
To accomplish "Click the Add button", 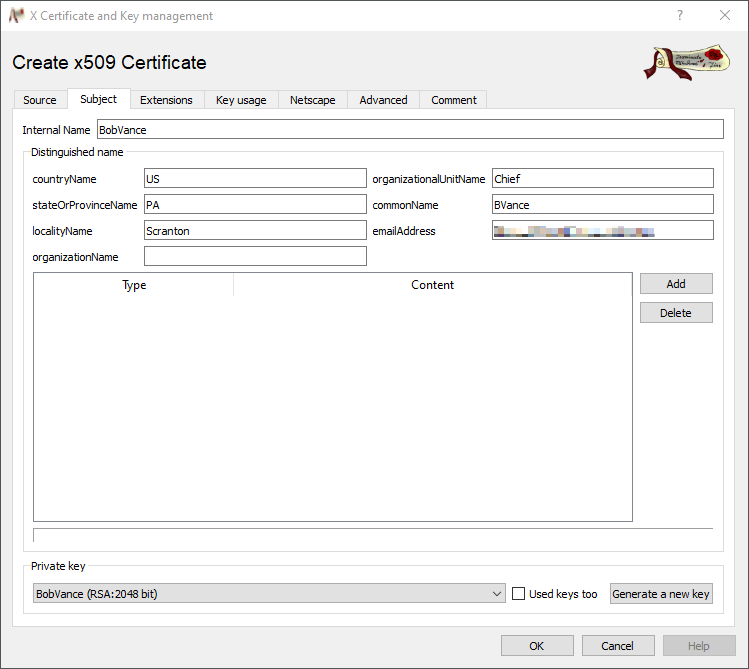I will click(676, 284).
